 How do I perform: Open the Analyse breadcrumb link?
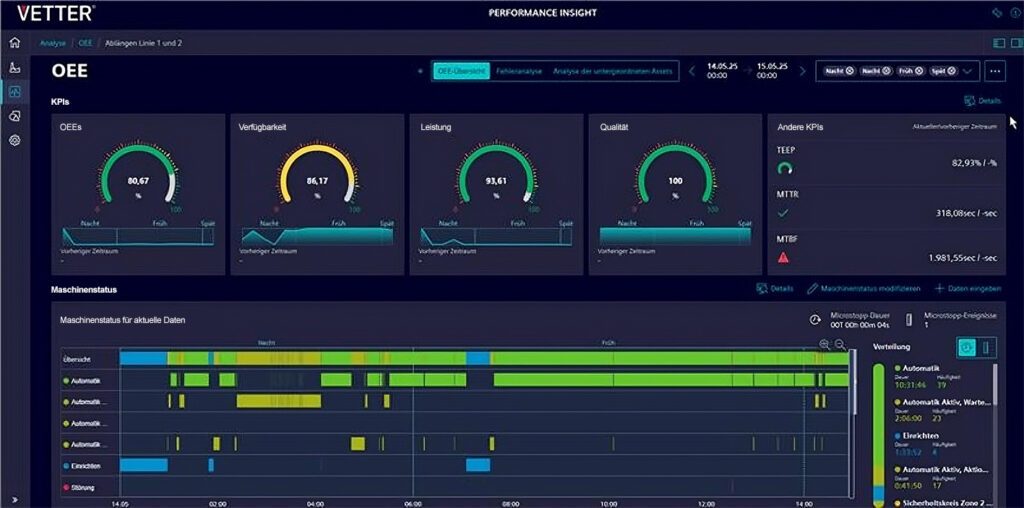pos(52,43)
